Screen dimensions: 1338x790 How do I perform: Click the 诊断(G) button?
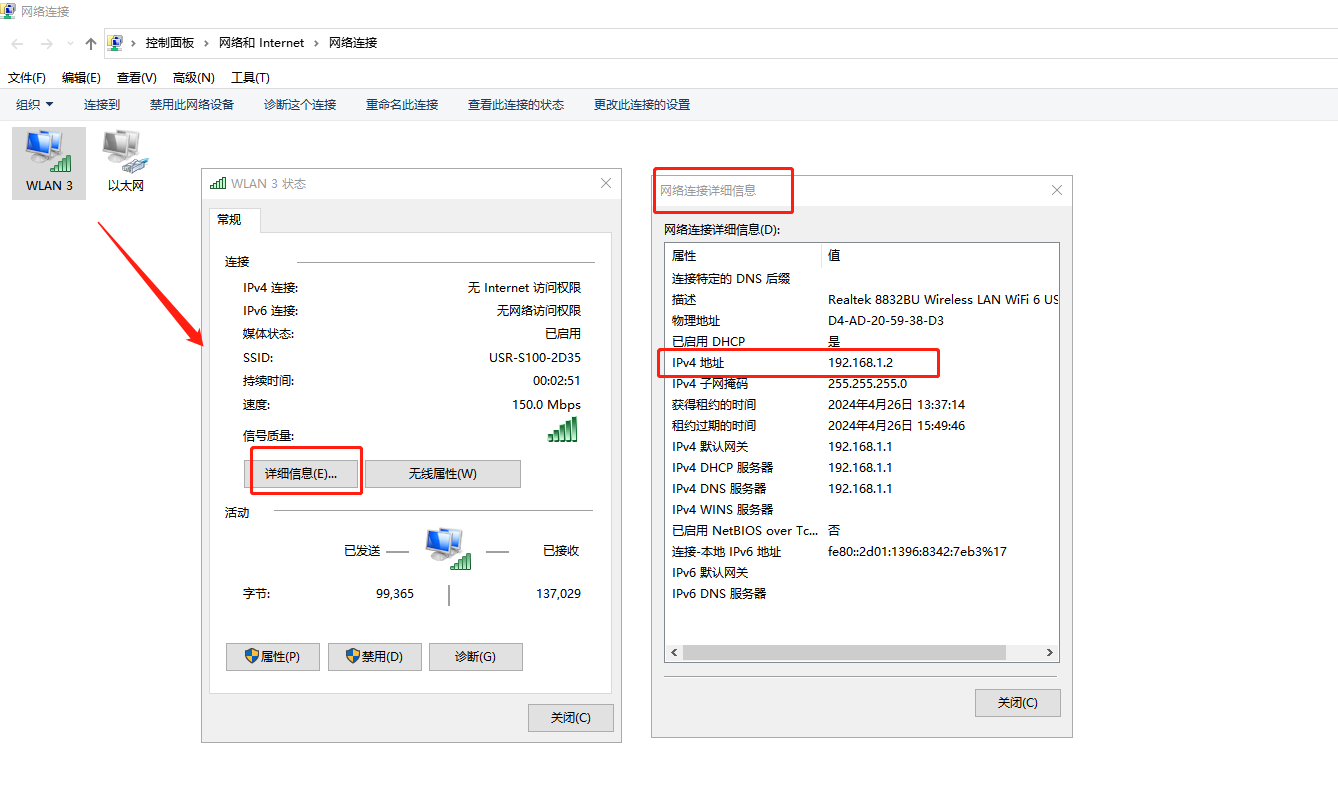pyautogui.click(x=476, y=657)
